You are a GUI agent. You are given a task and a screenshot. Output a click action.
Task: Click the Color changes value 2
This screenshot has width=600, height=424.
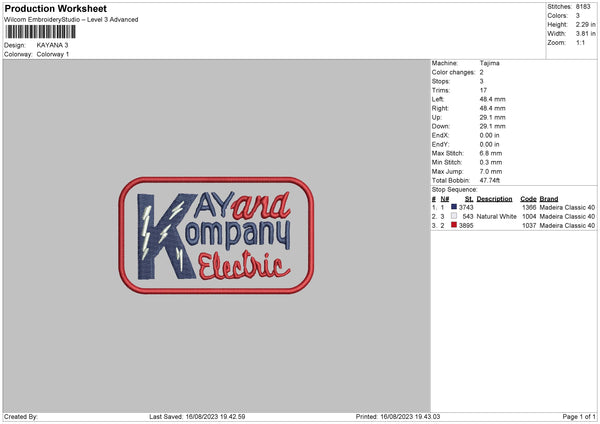(481, 72)
